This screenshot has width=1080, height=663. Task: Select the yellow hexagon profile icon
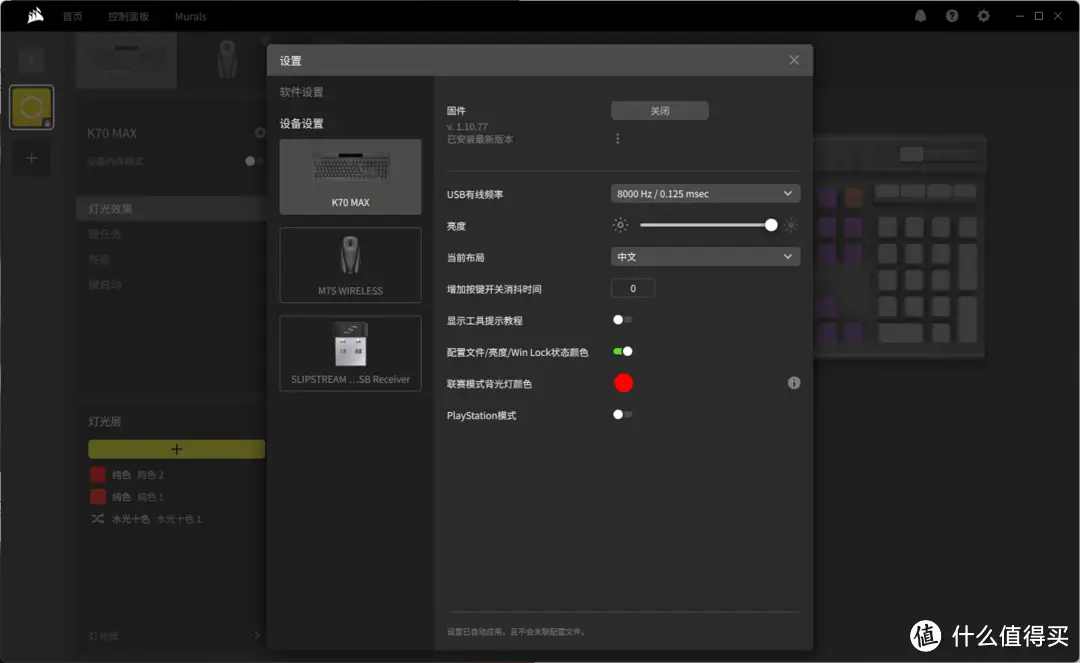point(31,107)
